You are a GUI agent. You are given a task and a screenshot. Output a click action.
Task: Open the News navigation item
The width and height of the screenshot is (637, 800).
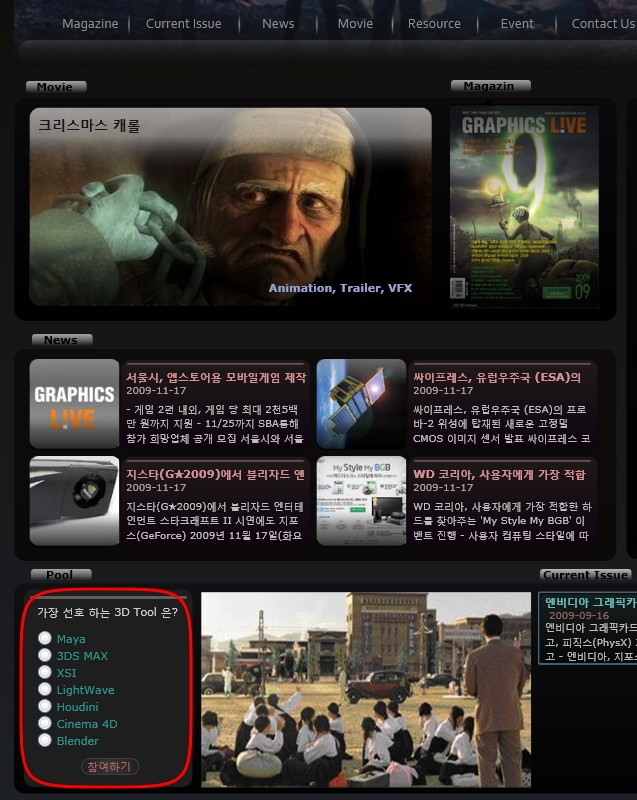tap(278, 24)
